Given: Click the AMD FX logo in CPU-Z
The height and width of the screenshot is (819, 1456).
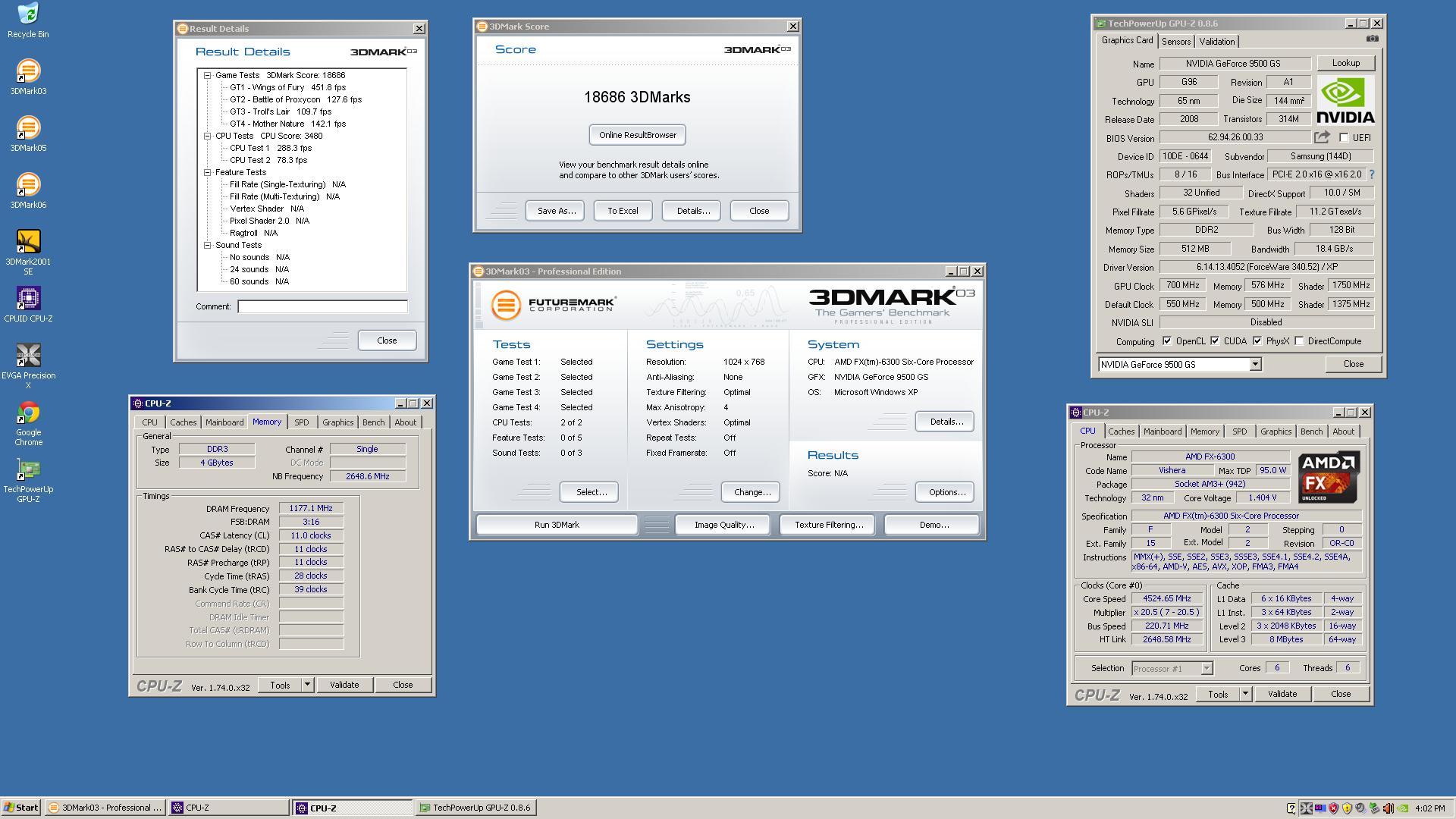Looking at the screenshot, I should [1329, 477].
